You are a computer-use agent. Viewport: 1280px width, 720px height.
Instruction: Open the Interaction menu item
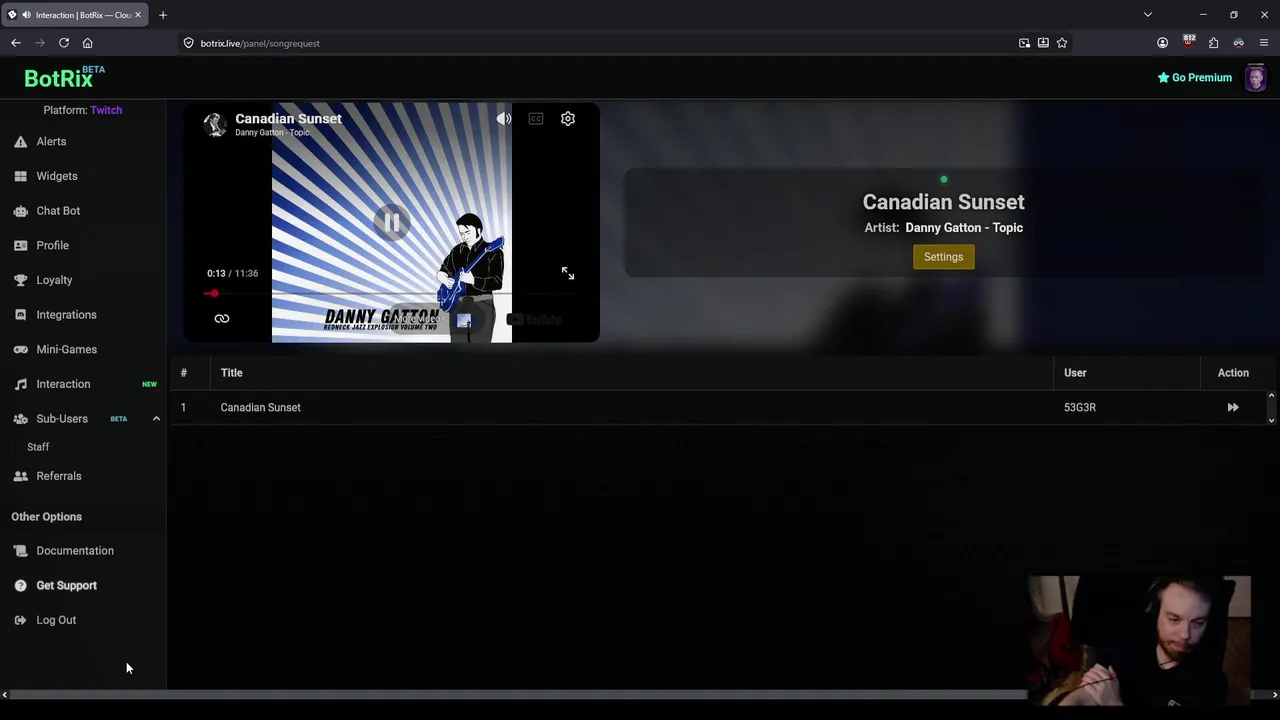pyautogui.click(x=63, y=384)
